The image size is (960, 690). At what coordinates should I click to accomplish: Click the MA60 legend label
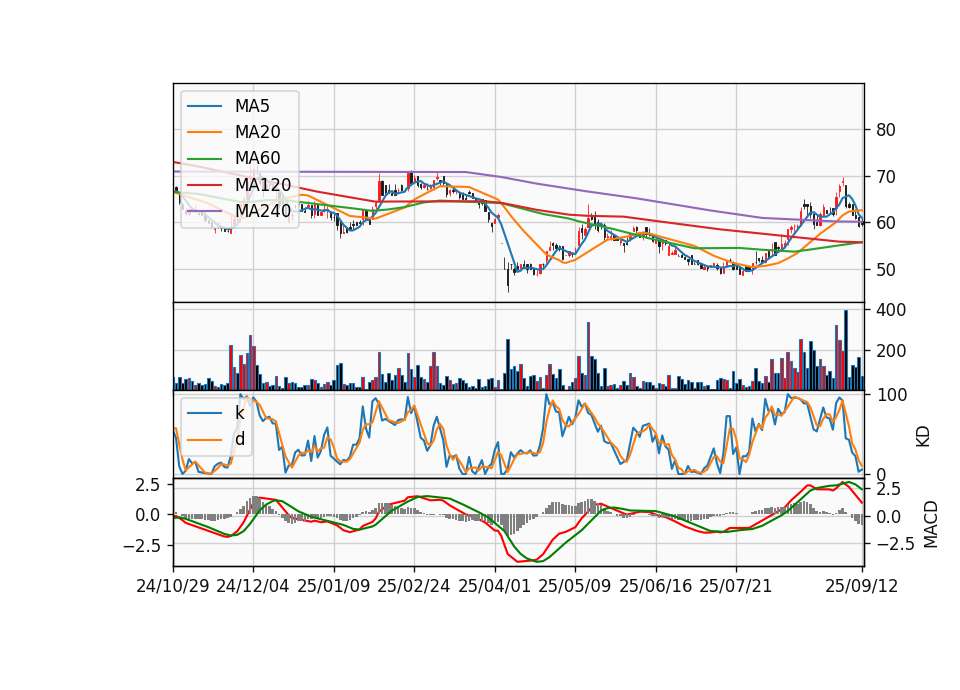tap(257, 158)
